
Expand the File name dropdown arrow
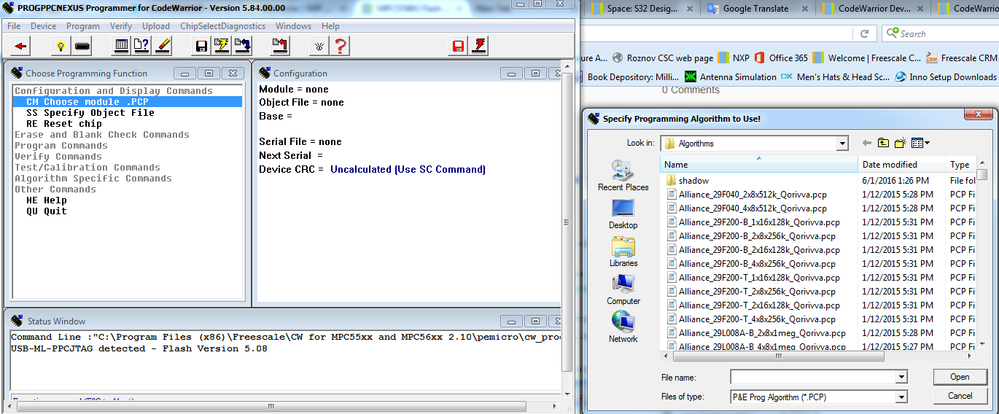(901, 377)
